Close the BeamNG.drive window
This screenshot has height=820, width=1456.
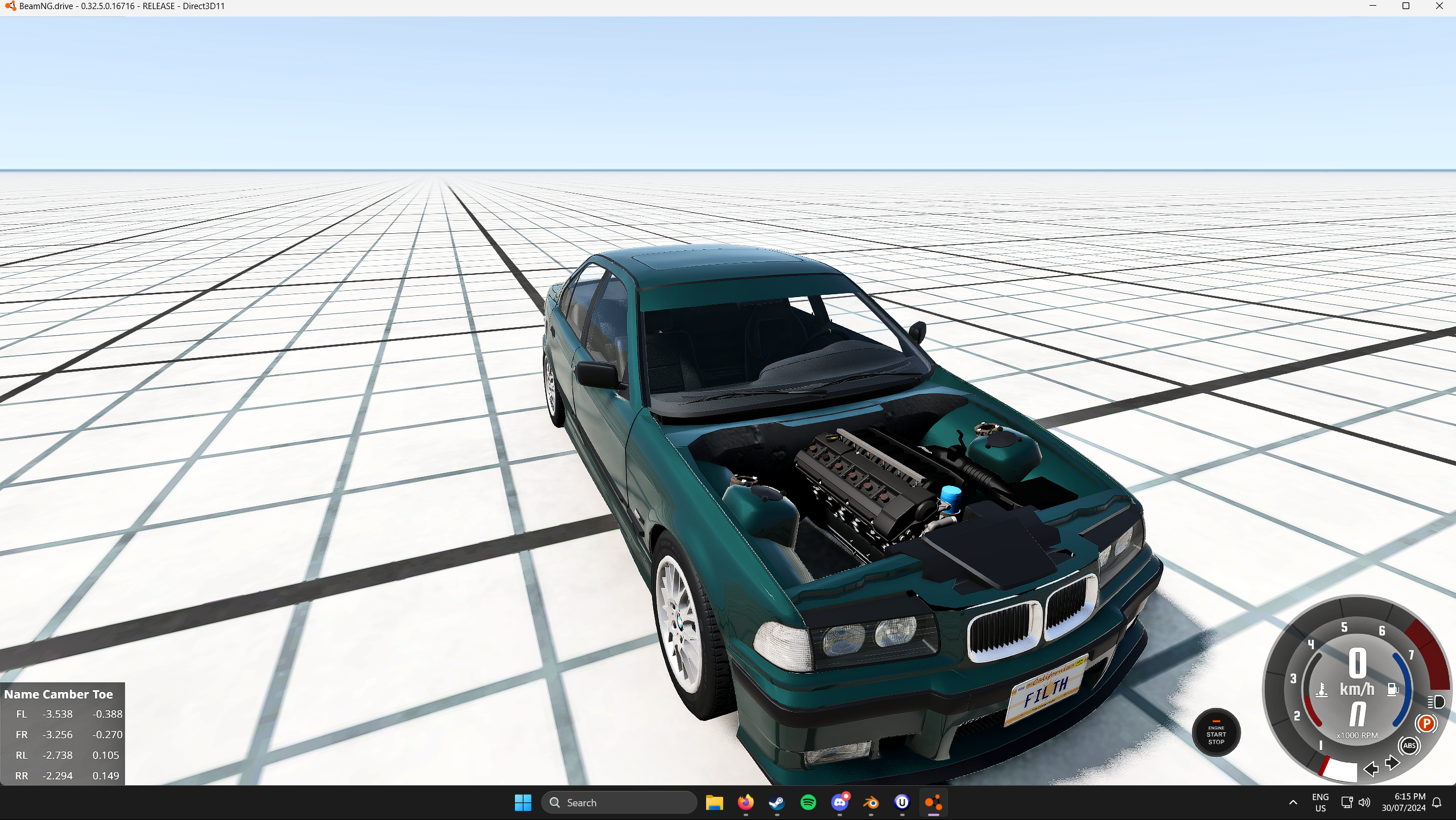coord(1439,6)
